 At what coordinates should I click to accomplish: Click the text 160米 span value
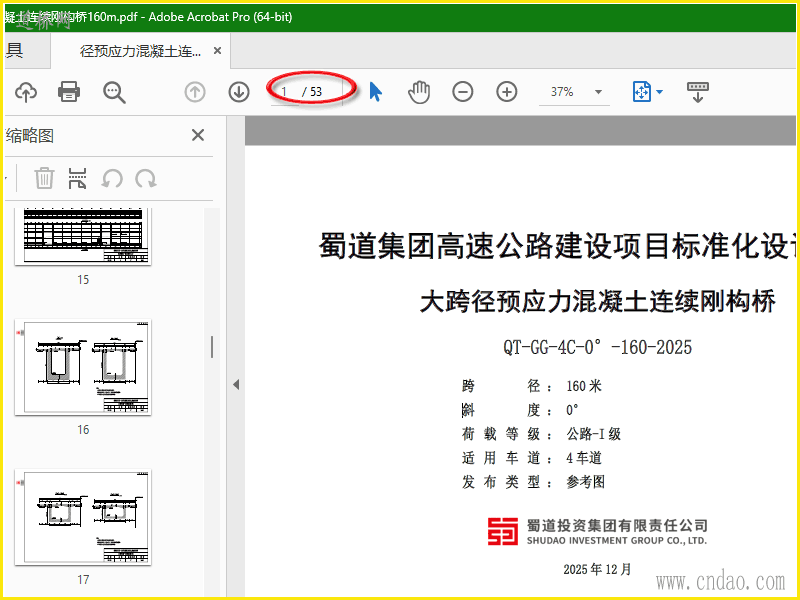pyautogui.click(x=584, y=386)
